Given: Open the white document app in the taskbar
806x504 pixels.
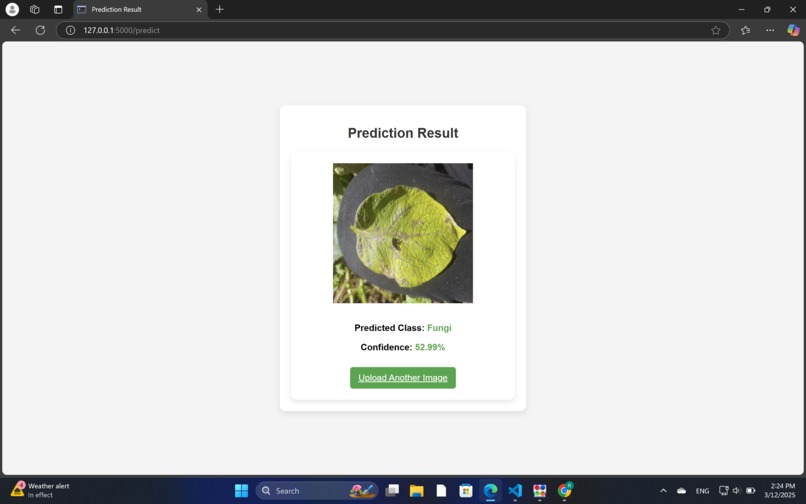Looking at the screenshot, I should [441, 491].
